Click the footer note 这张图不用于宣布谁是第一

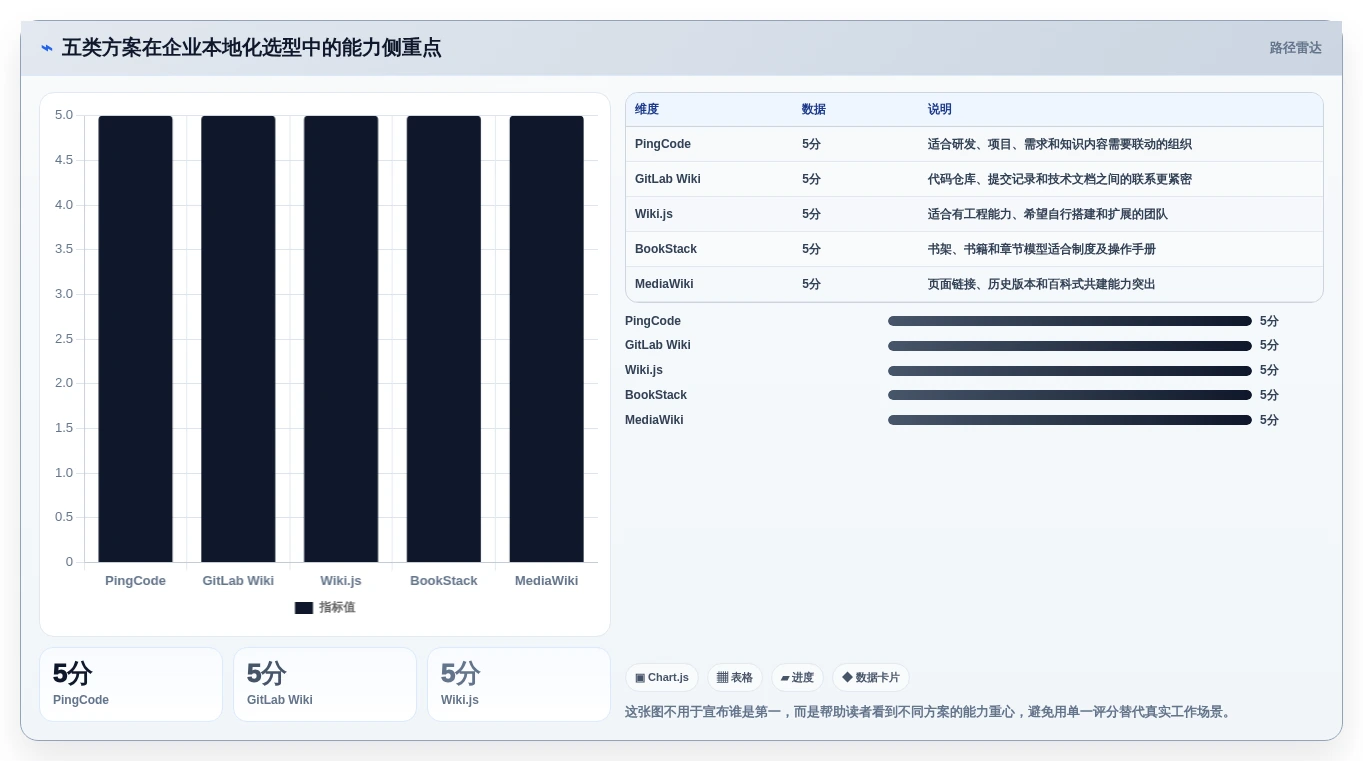[x=930, y=712]
